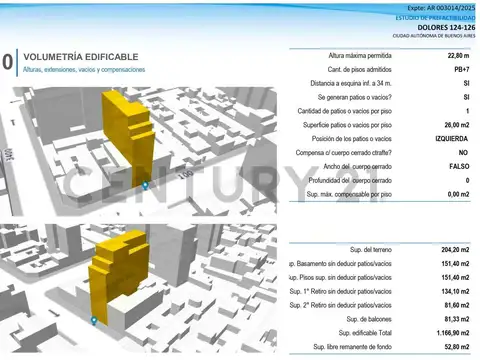The height and width of the screenshot is (360, 480).
Task: Click 'Profundidad del cuerpo cerrado' label
Action: pos(350,180)
